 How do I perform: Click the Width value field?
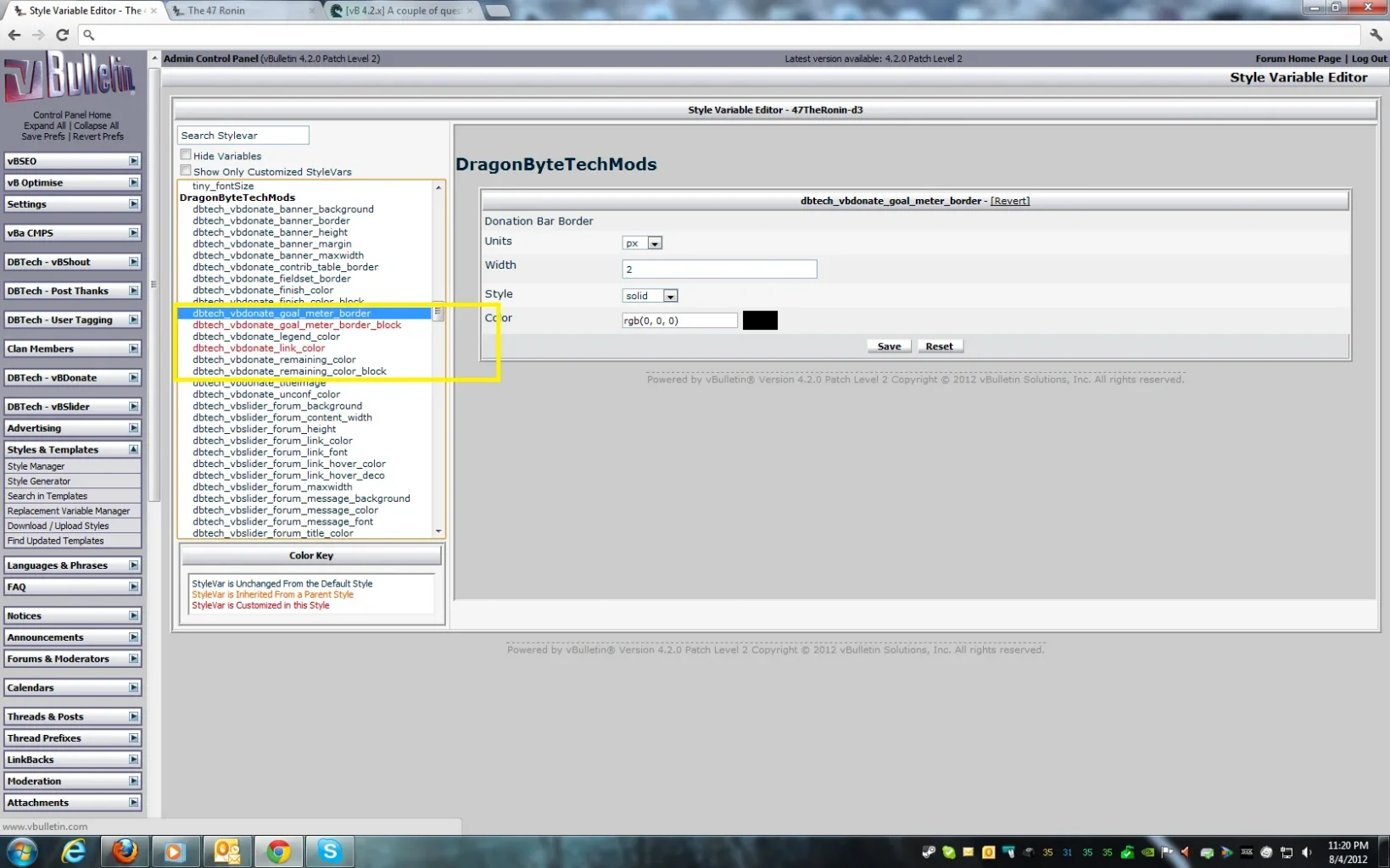[x=719, y=270]
